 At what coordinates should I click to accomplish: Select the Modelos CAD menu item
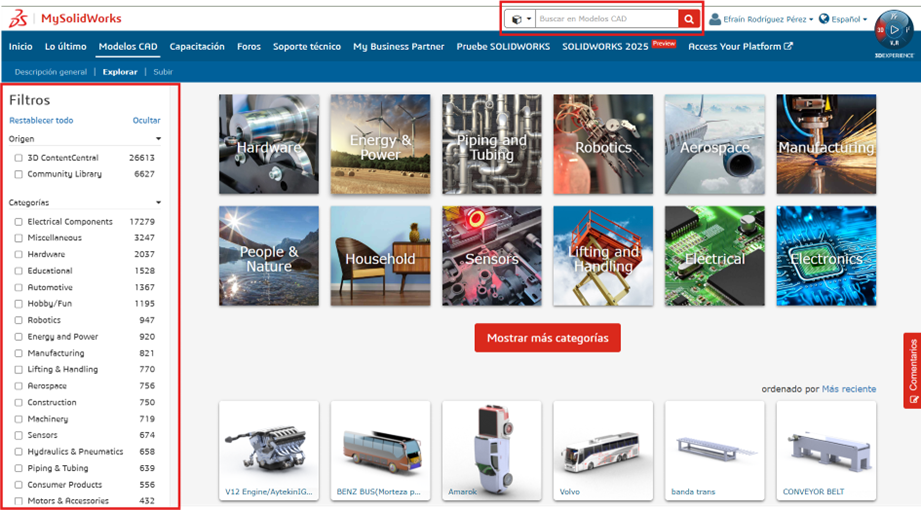(x=128, y=46)
